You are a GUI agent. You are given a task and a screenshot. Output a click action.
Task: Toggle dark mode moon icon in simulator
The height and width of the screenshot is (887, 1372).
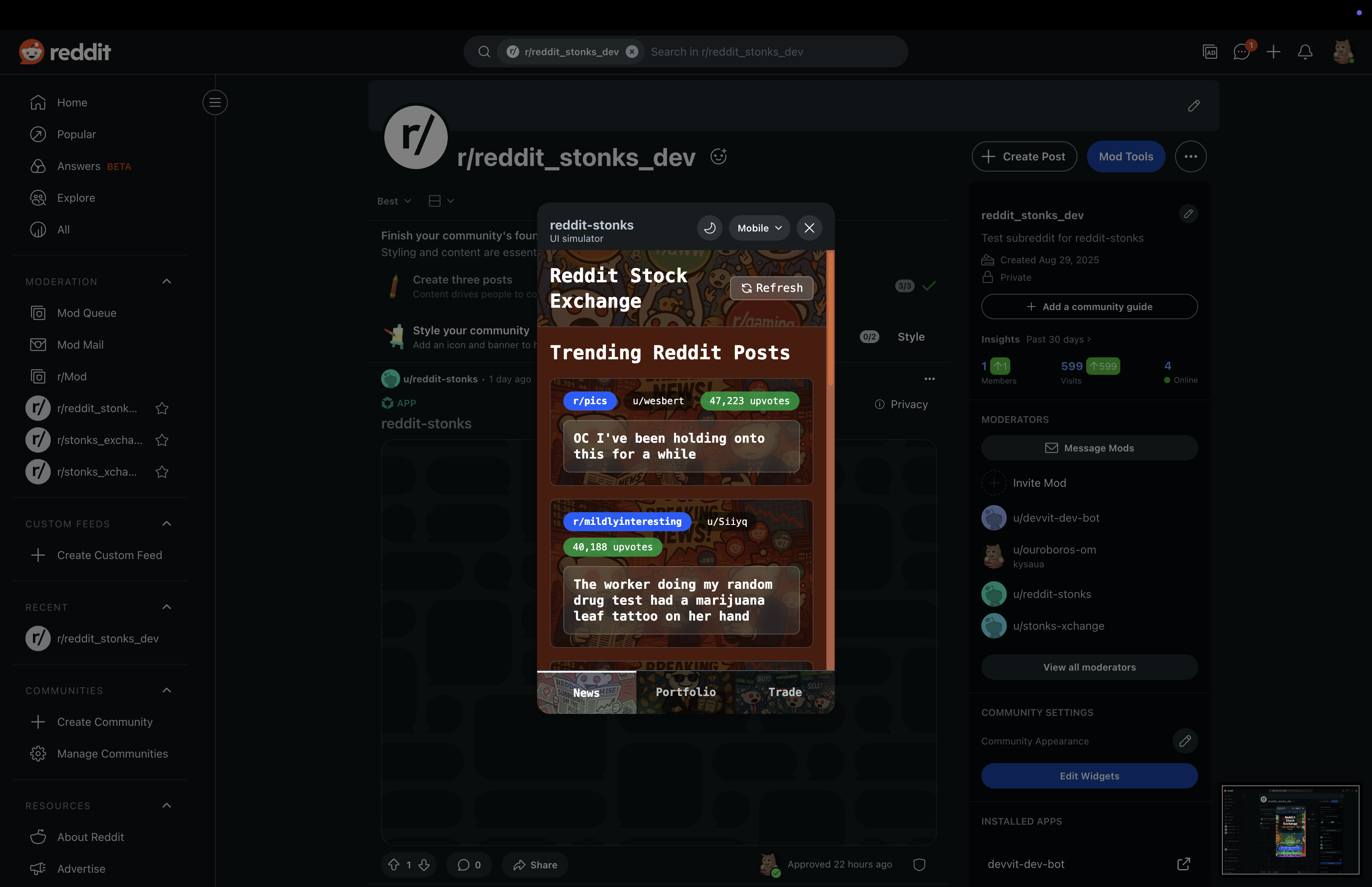[709, 228]
